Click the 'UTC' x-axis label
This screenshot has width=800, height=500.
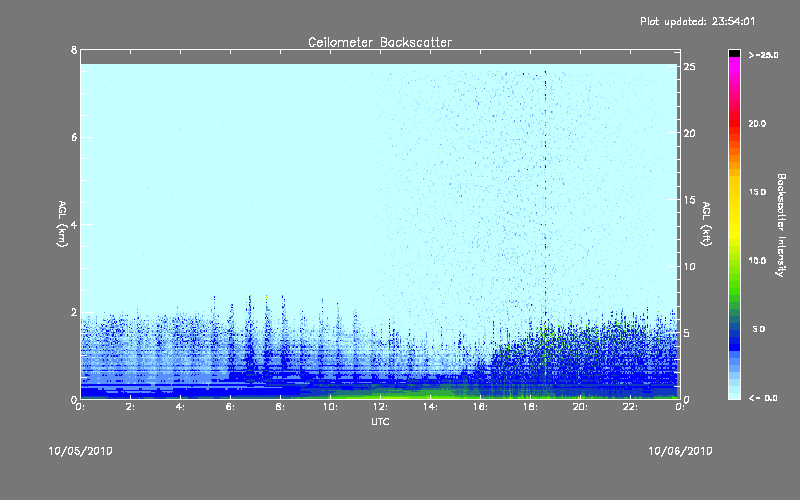click(380, 421)
